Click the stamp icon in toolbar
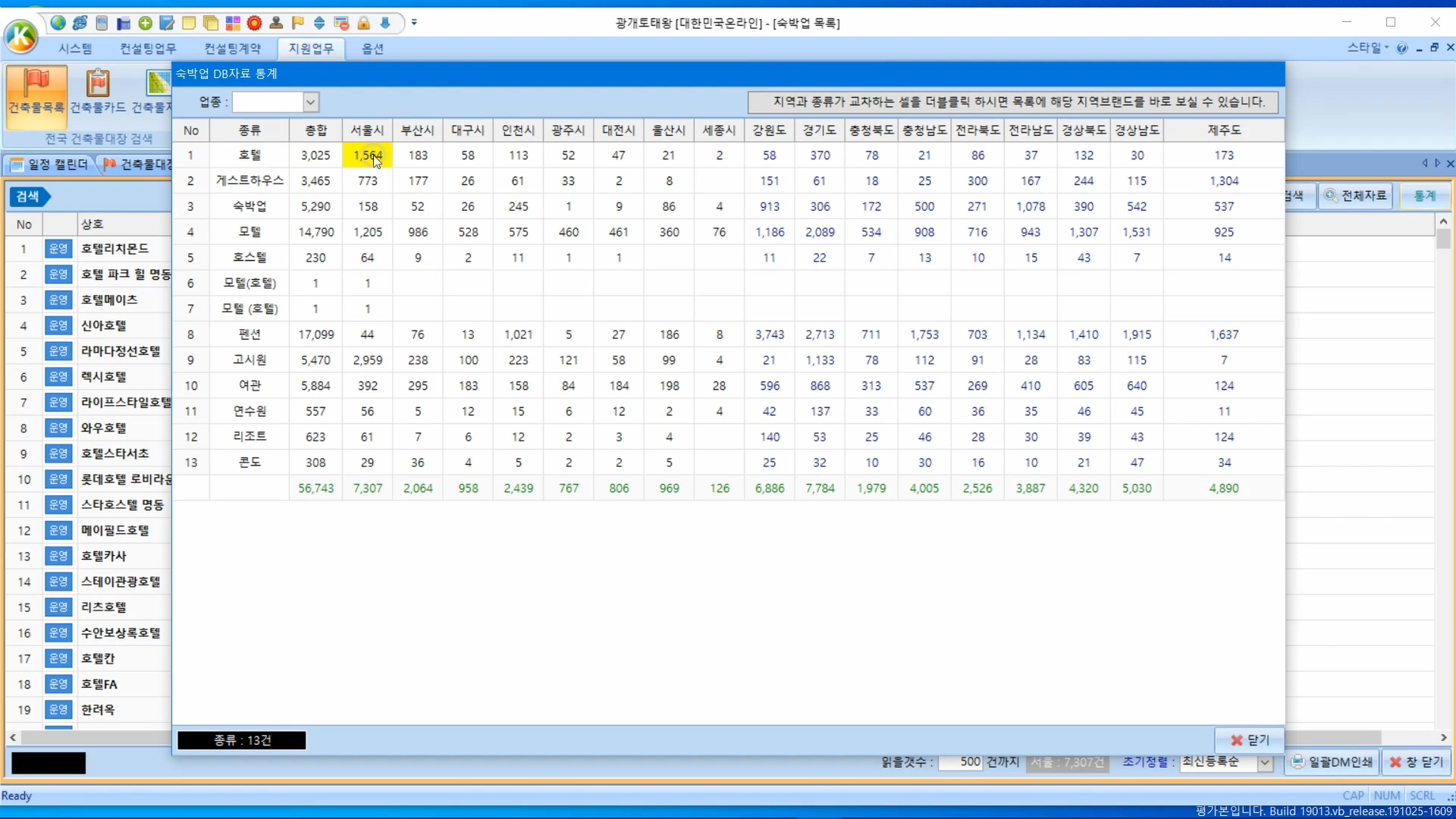This screenshot has height=819, width=1456. (x=276, y=23)
